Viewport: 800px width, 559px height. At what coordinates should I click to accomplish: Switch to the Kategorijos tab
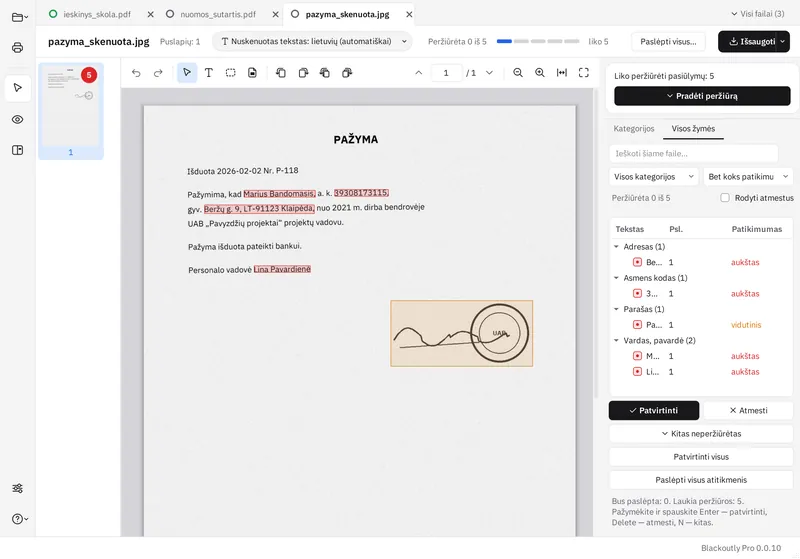(x=634, y=129)
